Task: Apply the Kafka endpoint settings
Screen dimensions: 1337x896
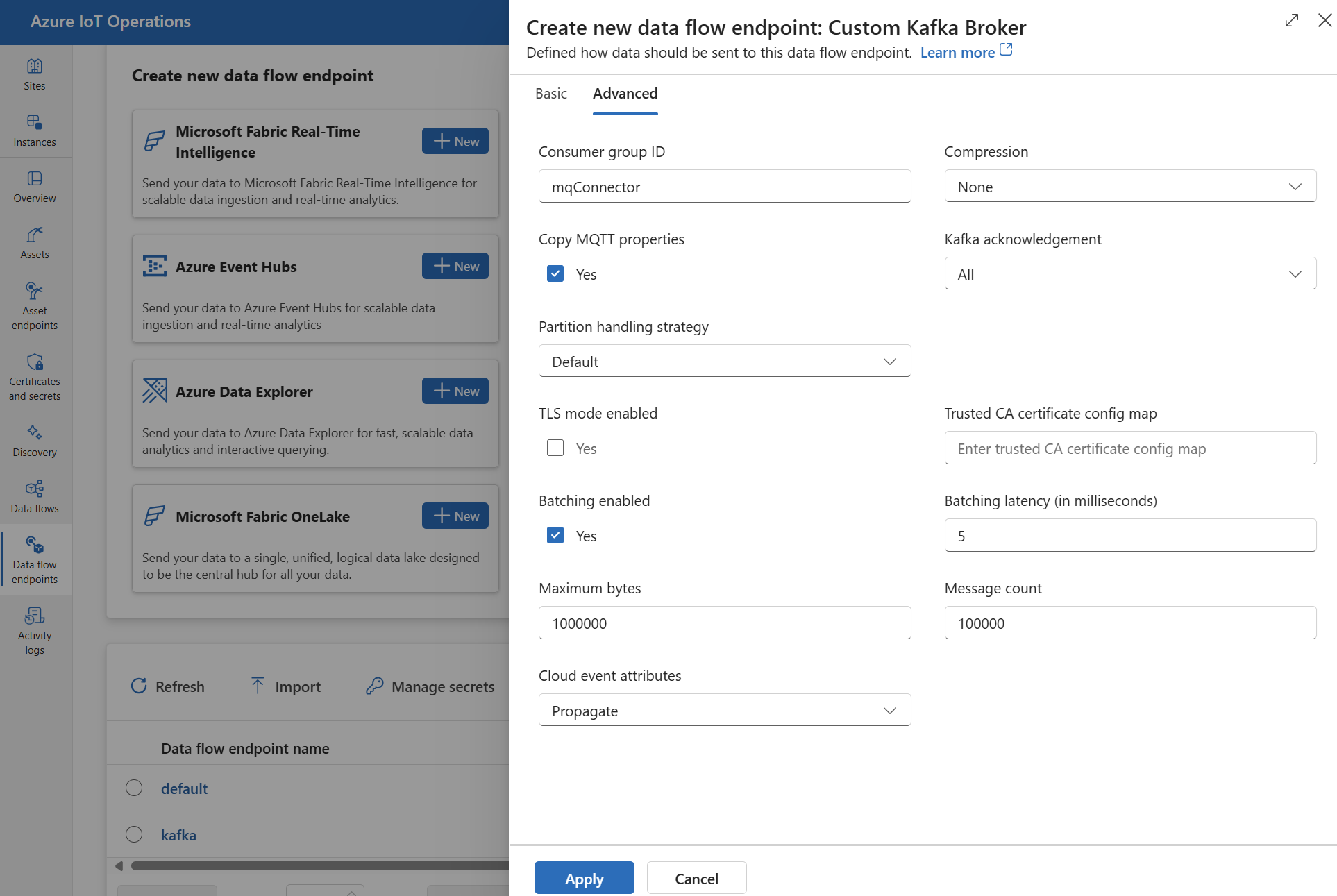Action: (x=584, y=877)
